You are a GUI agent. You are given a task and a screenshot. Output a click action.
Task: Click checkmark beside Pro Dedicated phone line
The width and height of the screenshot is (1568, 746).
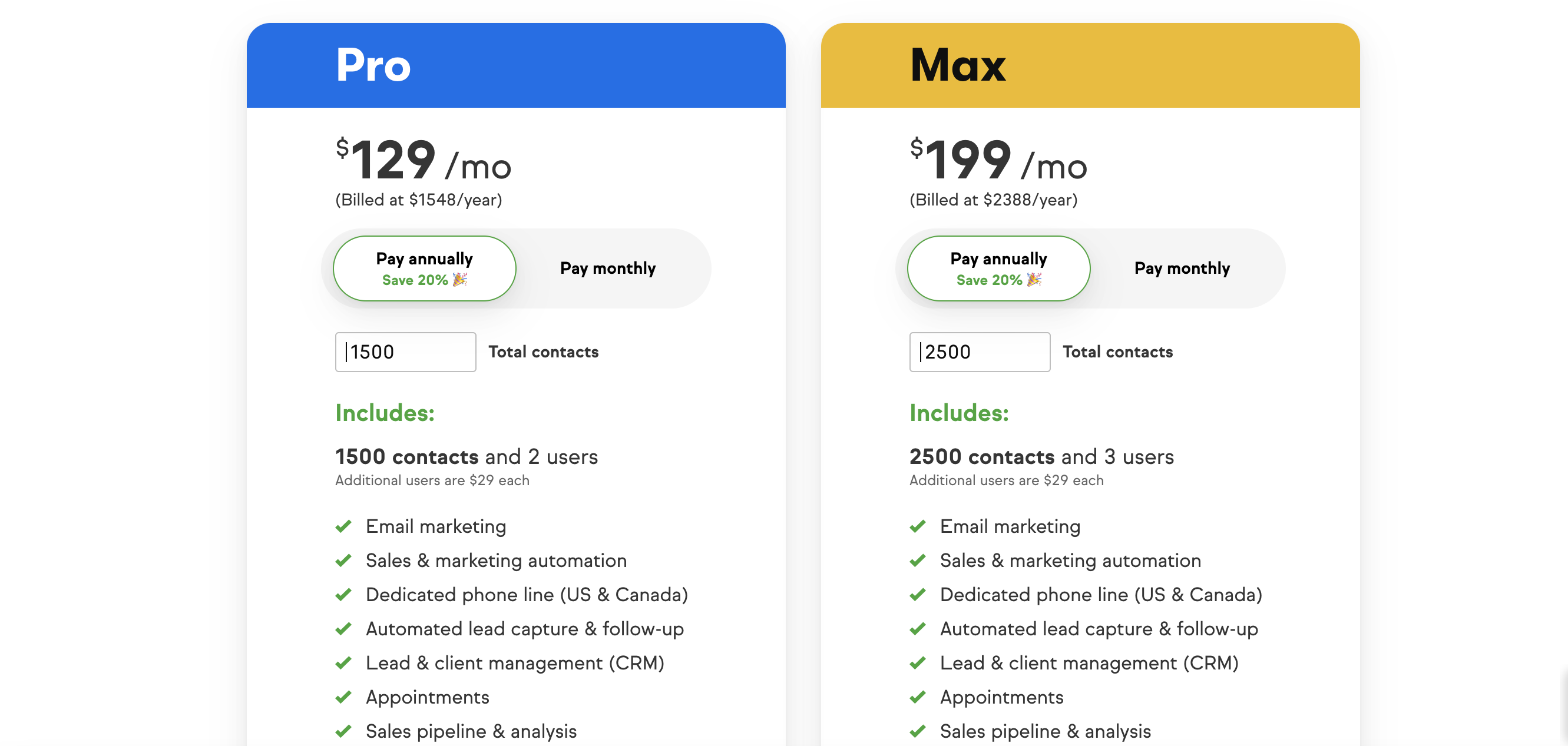pos(343,594)
